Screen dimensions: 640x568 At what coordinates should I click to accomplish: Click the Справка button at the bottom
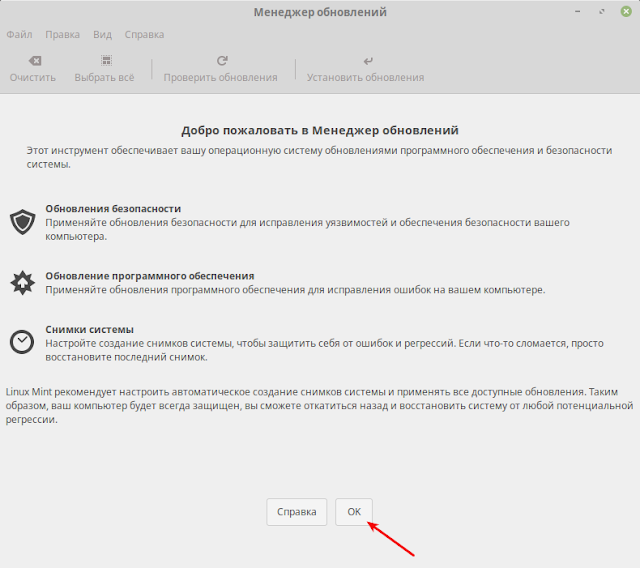point(297,512)
